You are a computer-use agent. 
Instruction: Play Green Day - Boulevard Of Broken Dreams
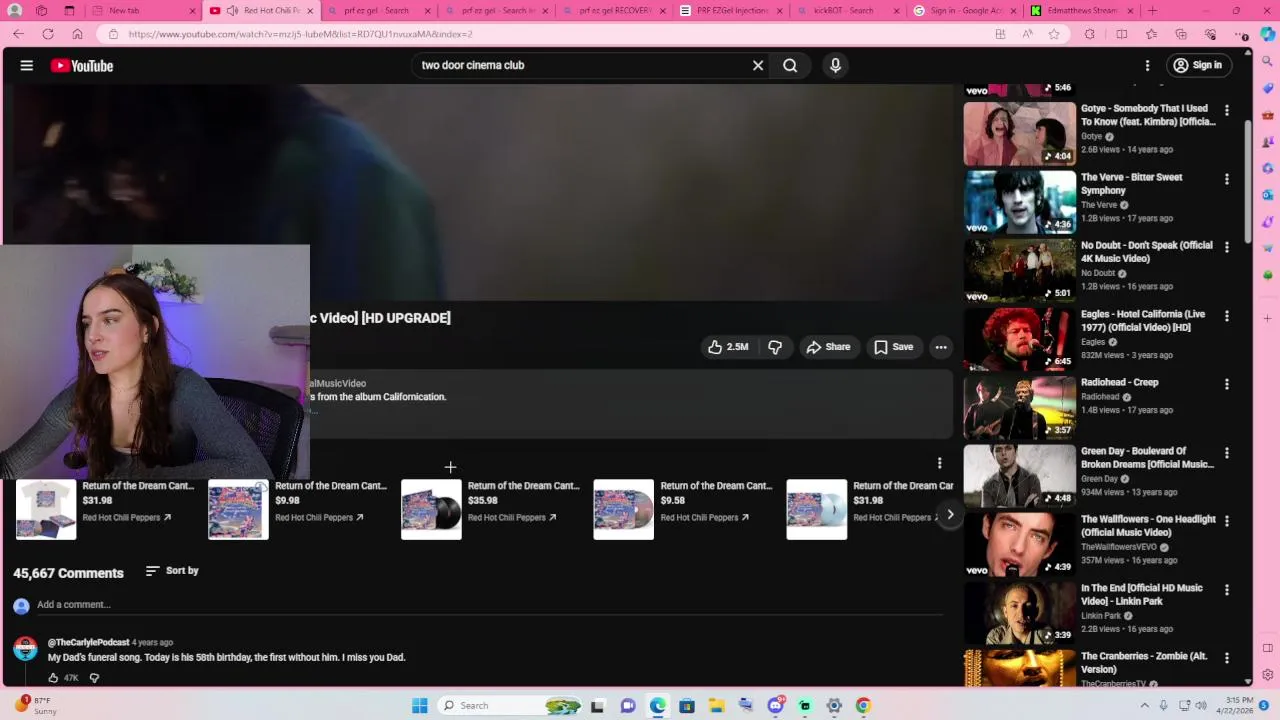(x=1020, y=476)
